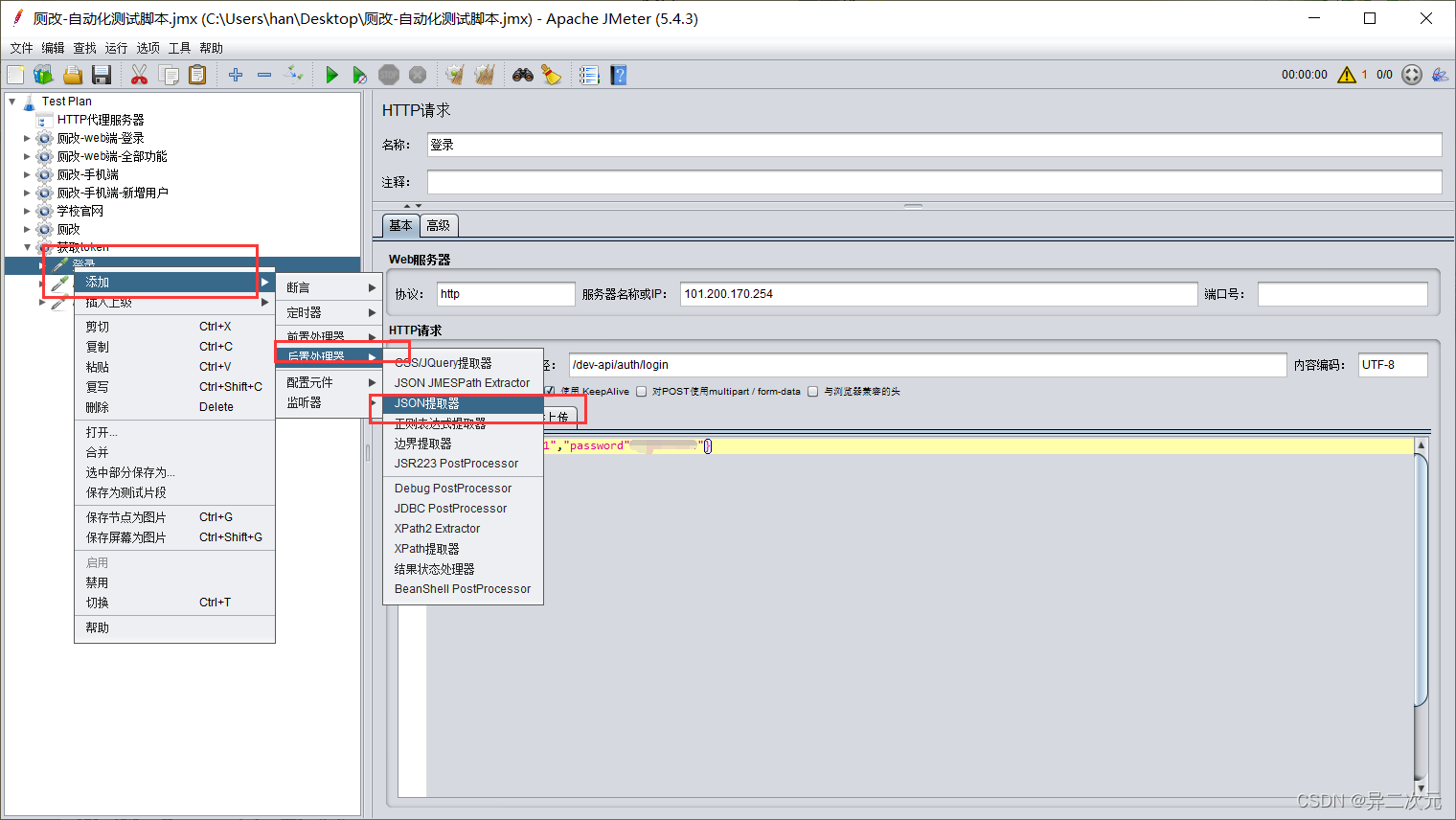Open the 配置元件 submenu
This screenshot has width=1456, height=820.
click(330, 382)
